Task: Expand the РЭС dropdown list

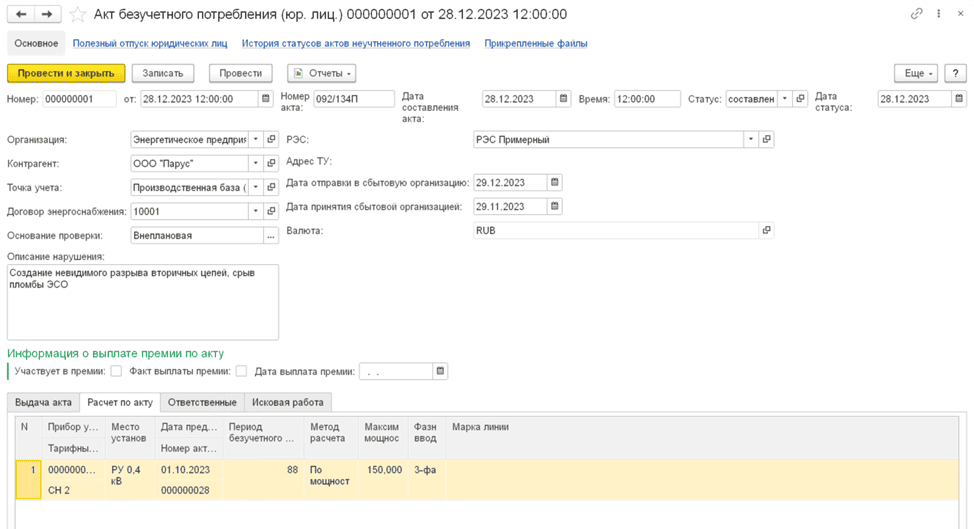Action: click(751, 140)
